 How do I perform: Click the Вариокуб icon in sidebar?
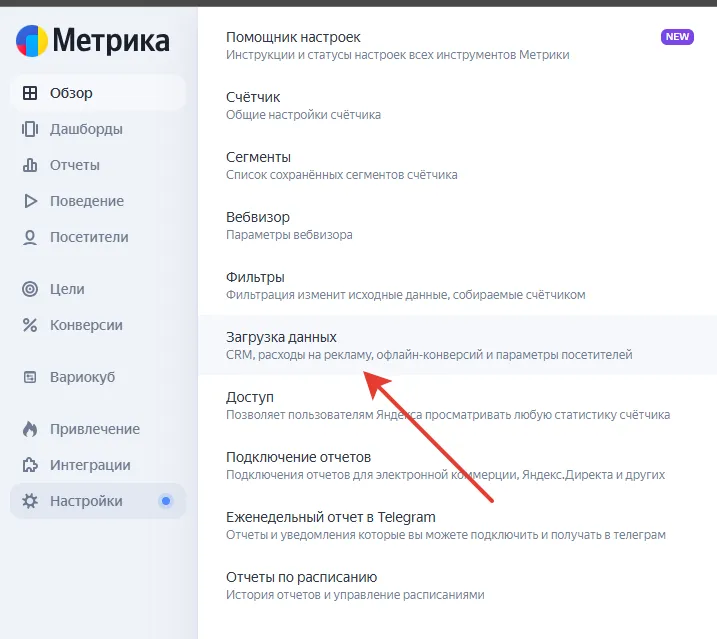[30, 377]
